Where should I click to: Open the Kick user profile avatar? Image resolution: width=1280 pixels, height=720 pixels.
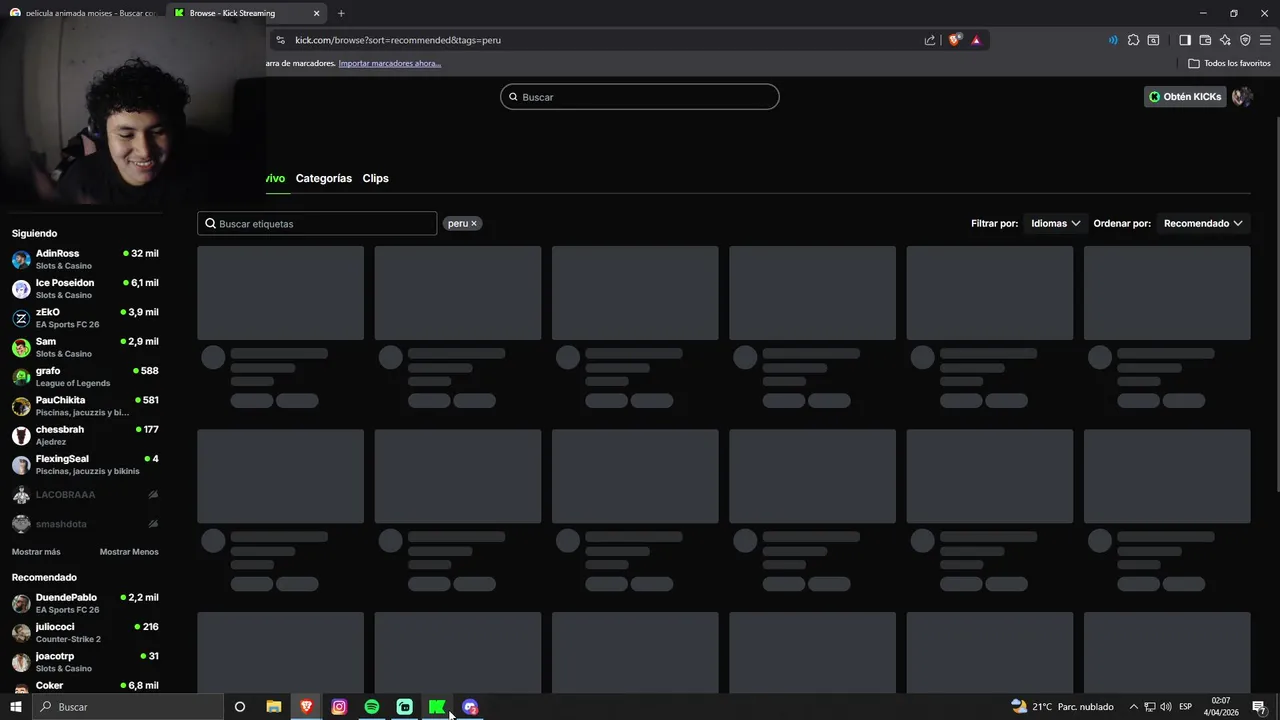coord(1242,97)
